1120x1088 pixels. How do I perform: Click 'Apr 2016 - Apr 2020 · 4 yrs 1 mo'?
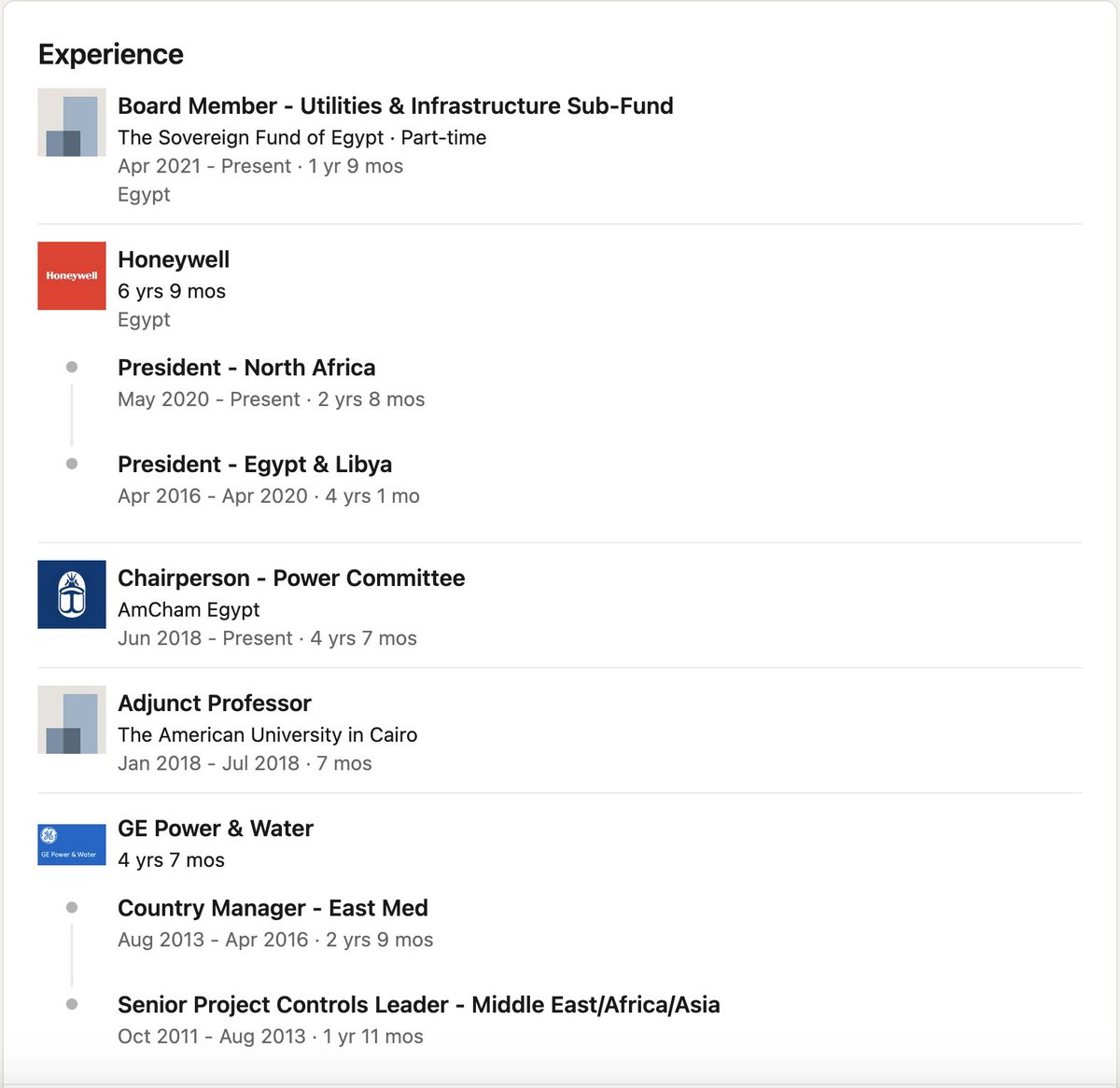[x=269, y=496]
